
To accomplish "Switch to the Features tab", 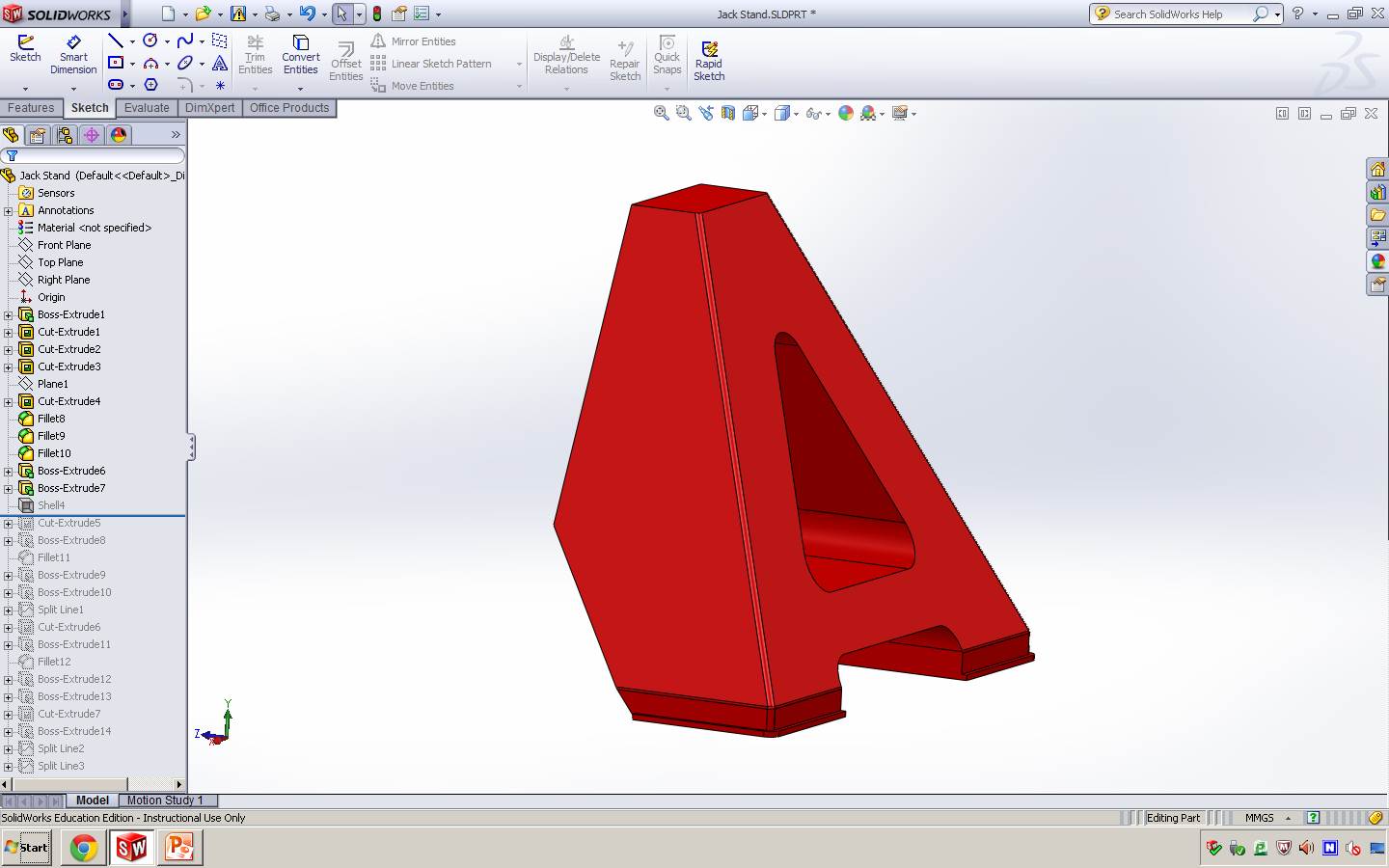I will click(32, 108).
